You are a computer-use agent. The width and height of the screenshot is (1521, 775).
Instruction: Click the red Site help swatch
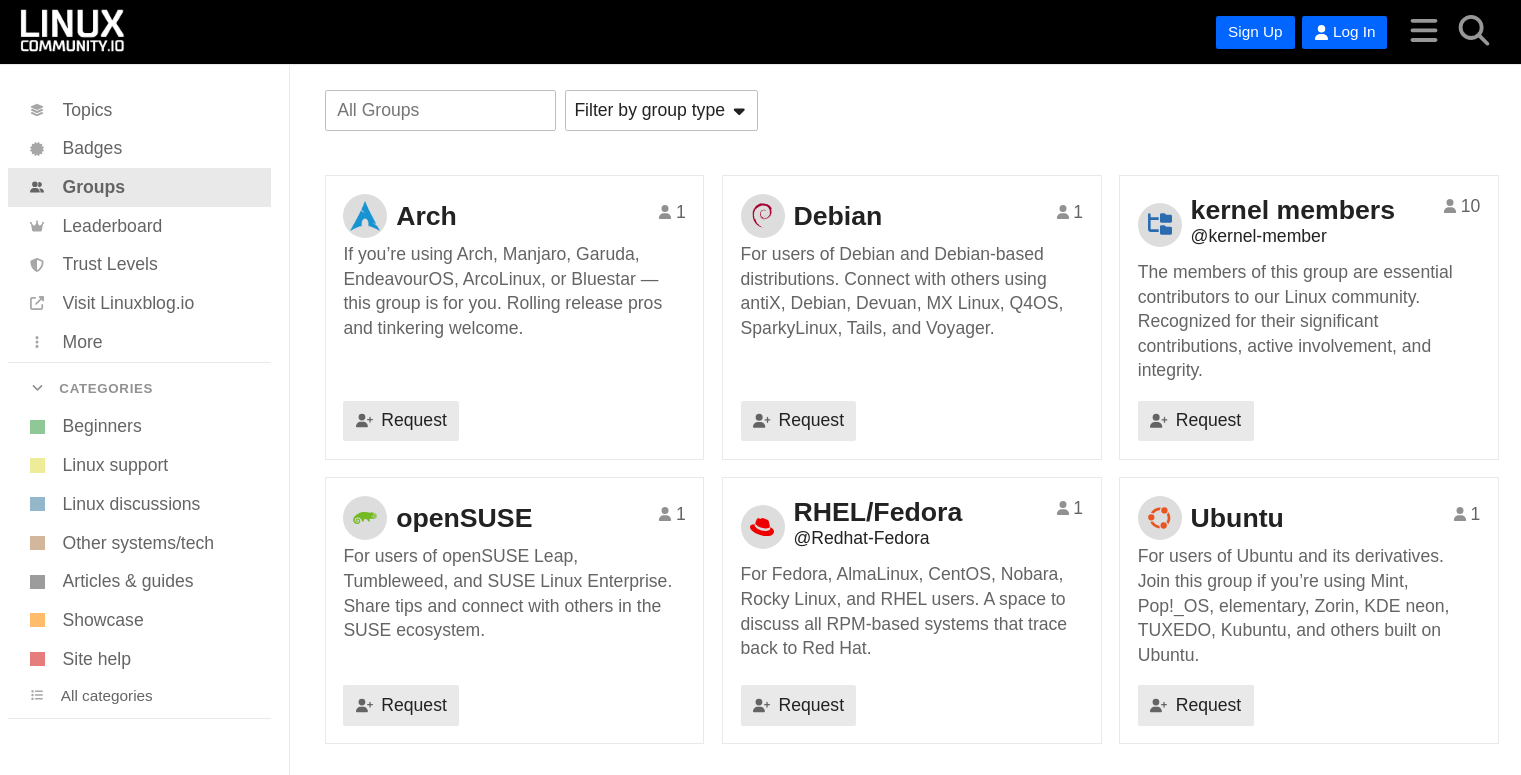coord(37,659)
